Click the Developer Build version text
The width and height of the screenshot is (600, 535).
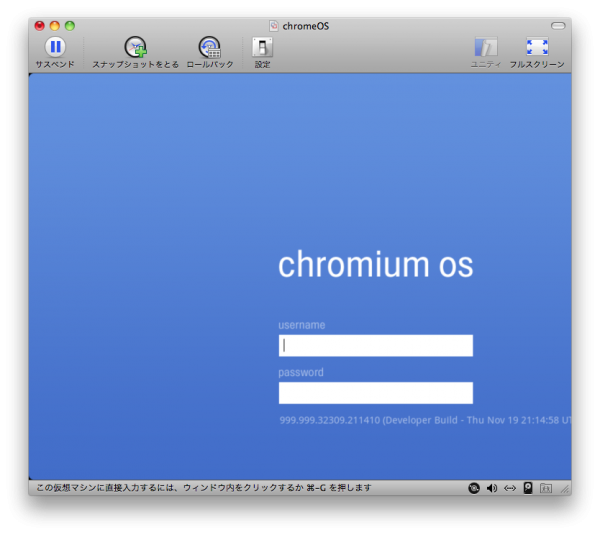click(425, 420)
